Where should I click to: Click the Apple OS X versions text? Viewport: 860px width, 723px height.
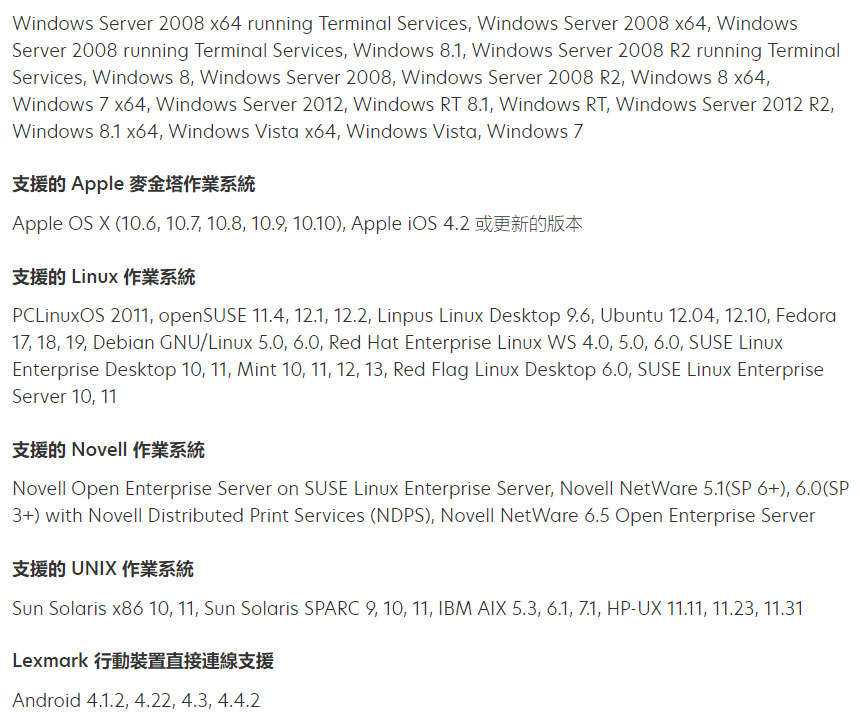point(178,224)
